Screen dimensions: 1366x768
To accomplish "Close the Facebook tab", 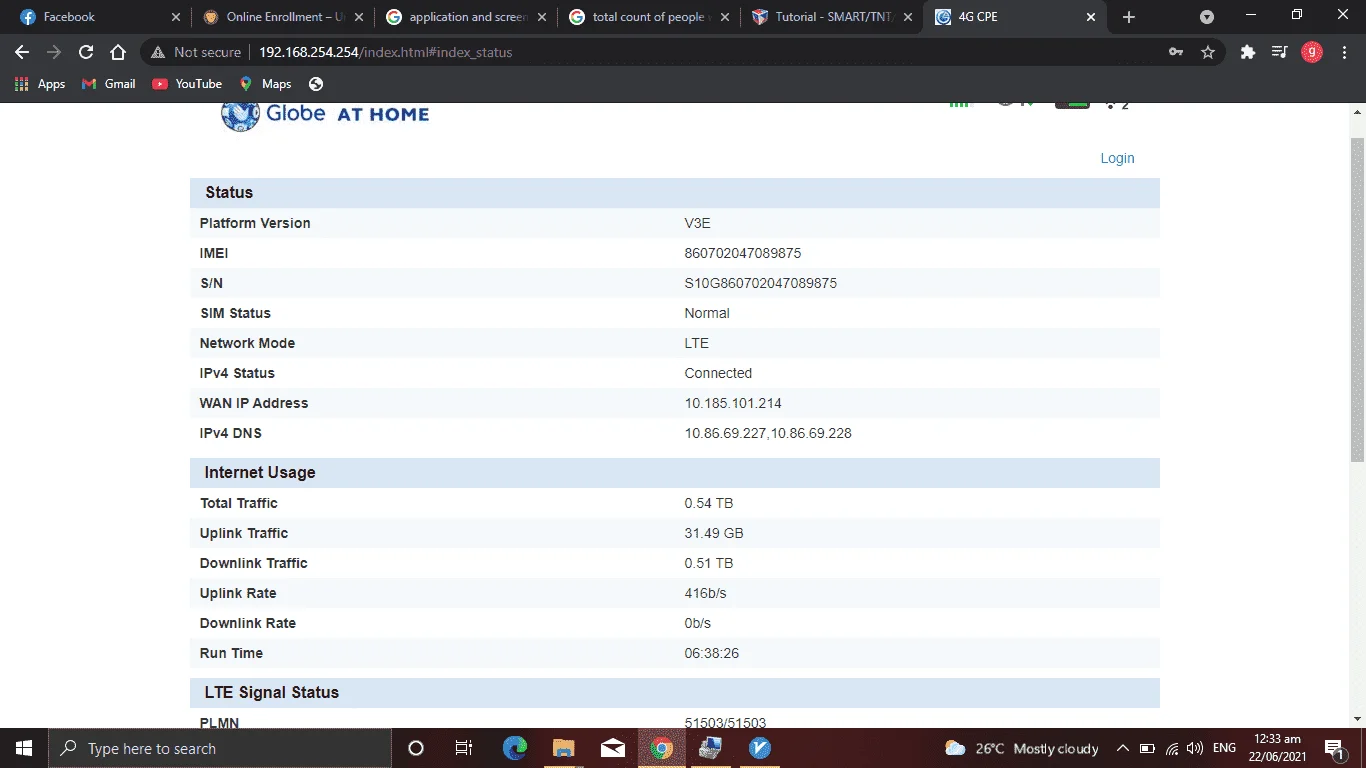I will pyautogui.click(x=176, y=17).
